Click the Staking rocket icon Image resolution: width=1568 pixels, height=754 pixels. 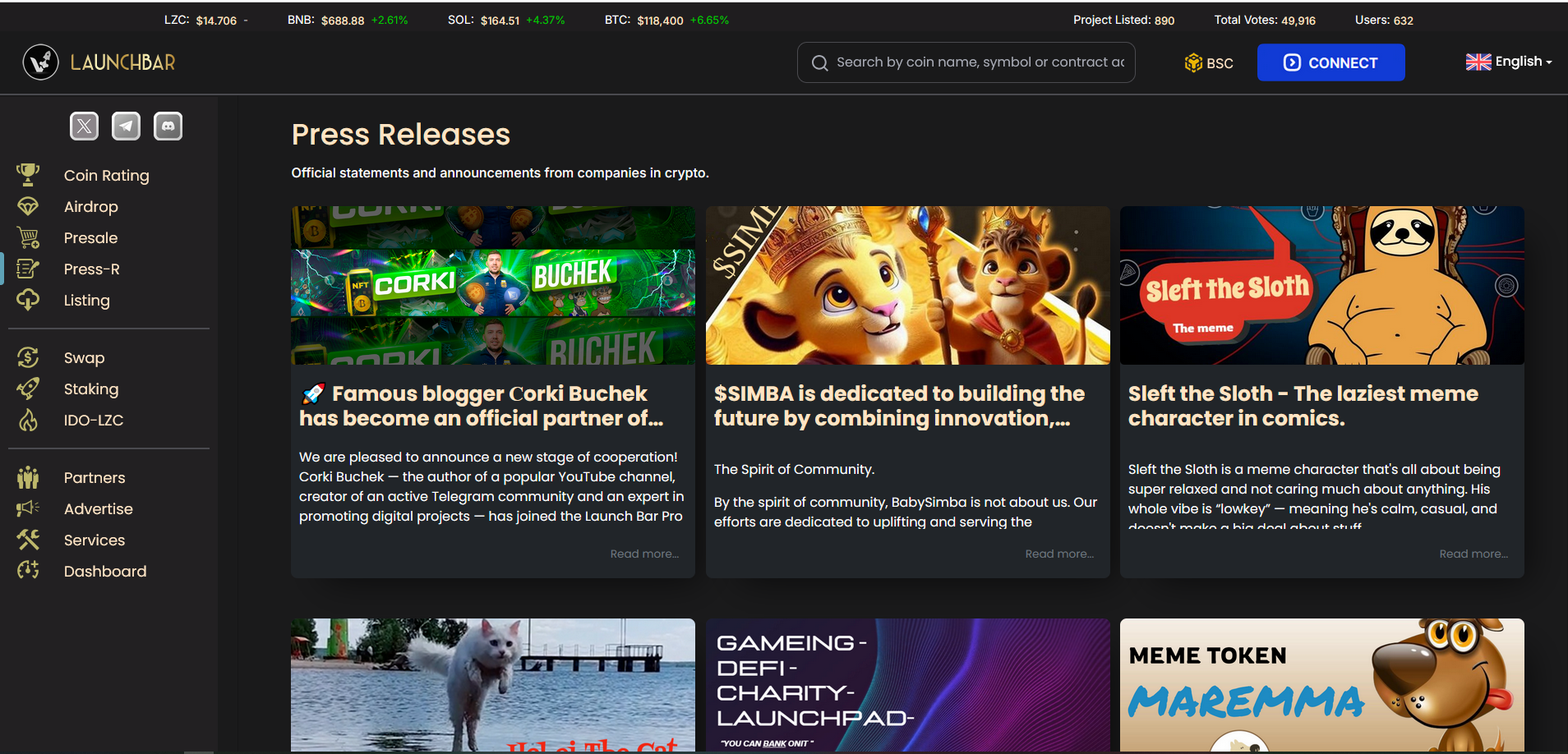[28, 389]
